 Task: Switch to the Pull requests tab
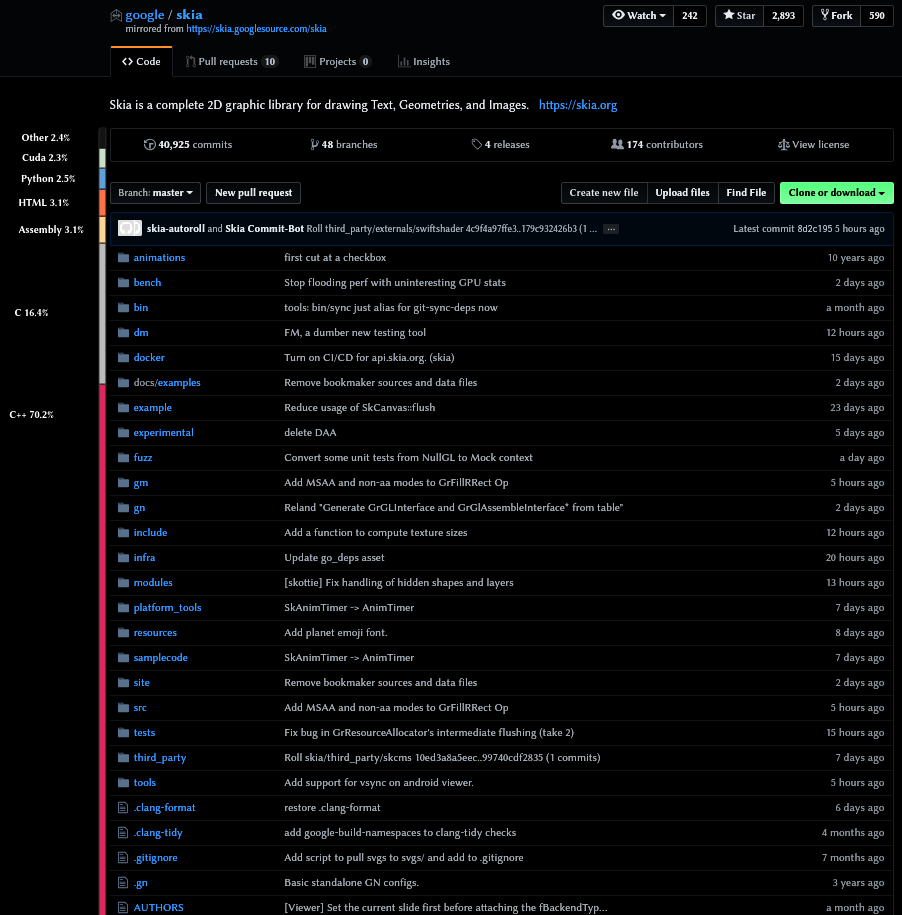point(237,62)
